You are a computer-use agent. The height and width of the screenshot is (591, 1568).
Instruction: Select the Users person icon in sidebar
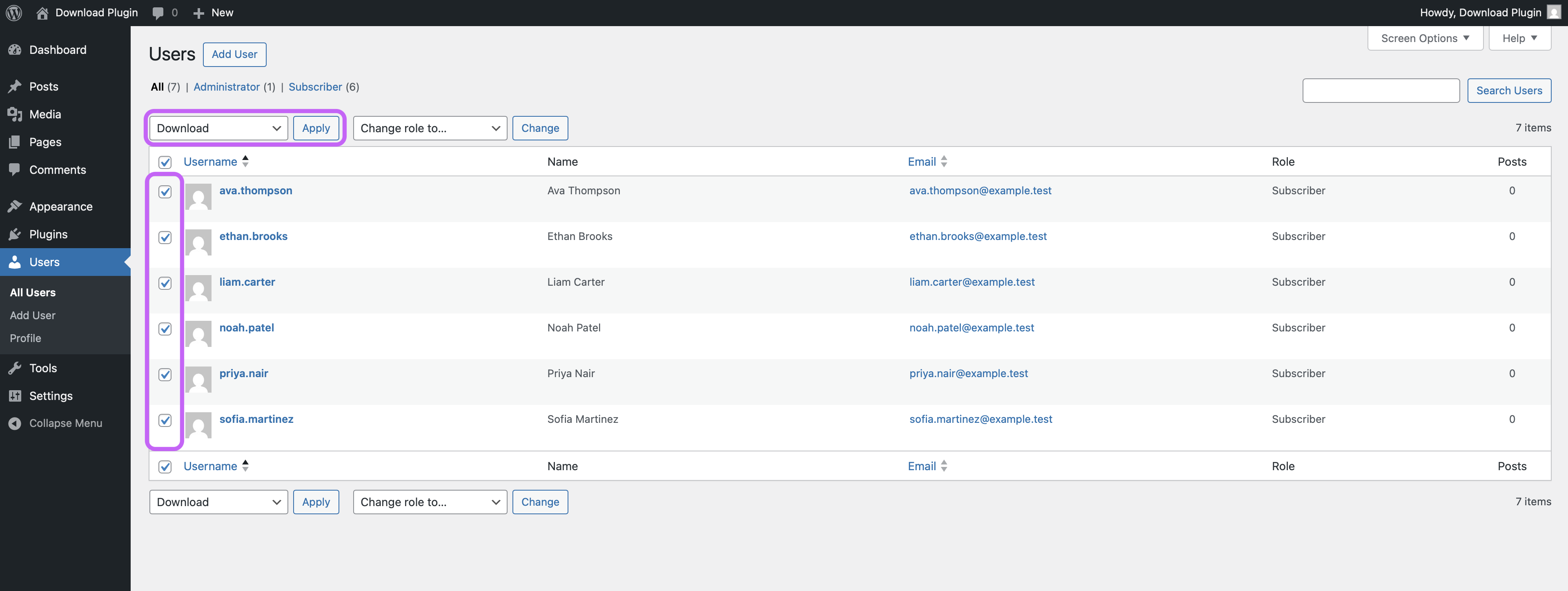[x=15, y=262]
